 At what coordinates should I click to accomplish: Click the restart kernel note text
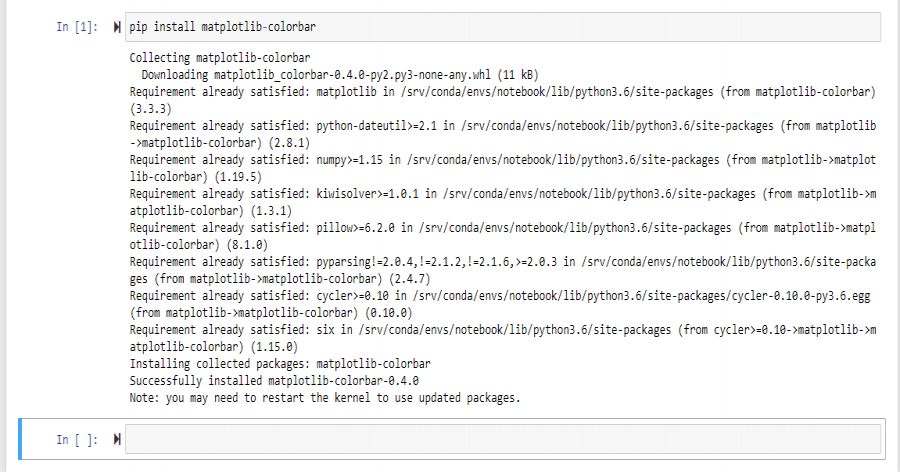[326, 398]
